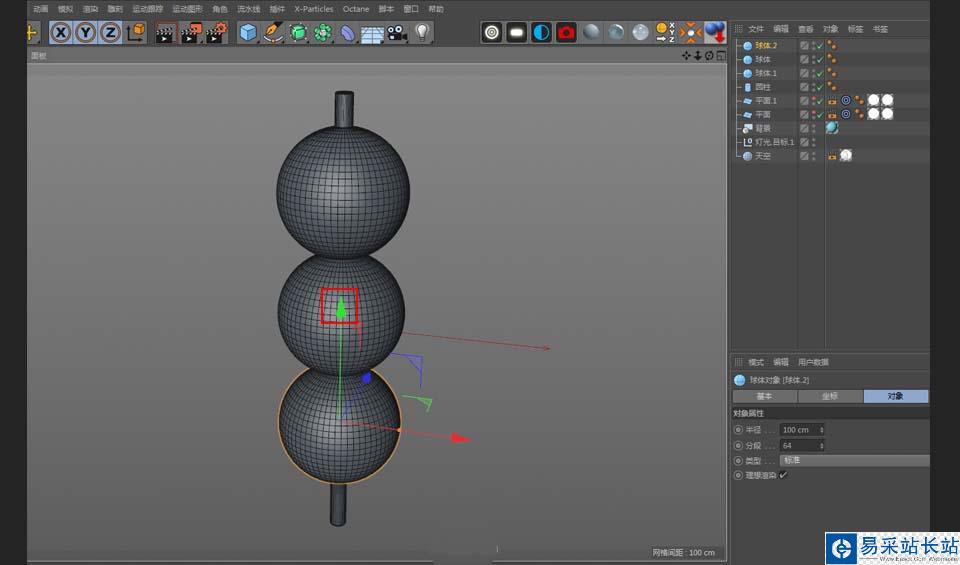Switch to the 坐标 tab in attributes

tap(830, 396)
